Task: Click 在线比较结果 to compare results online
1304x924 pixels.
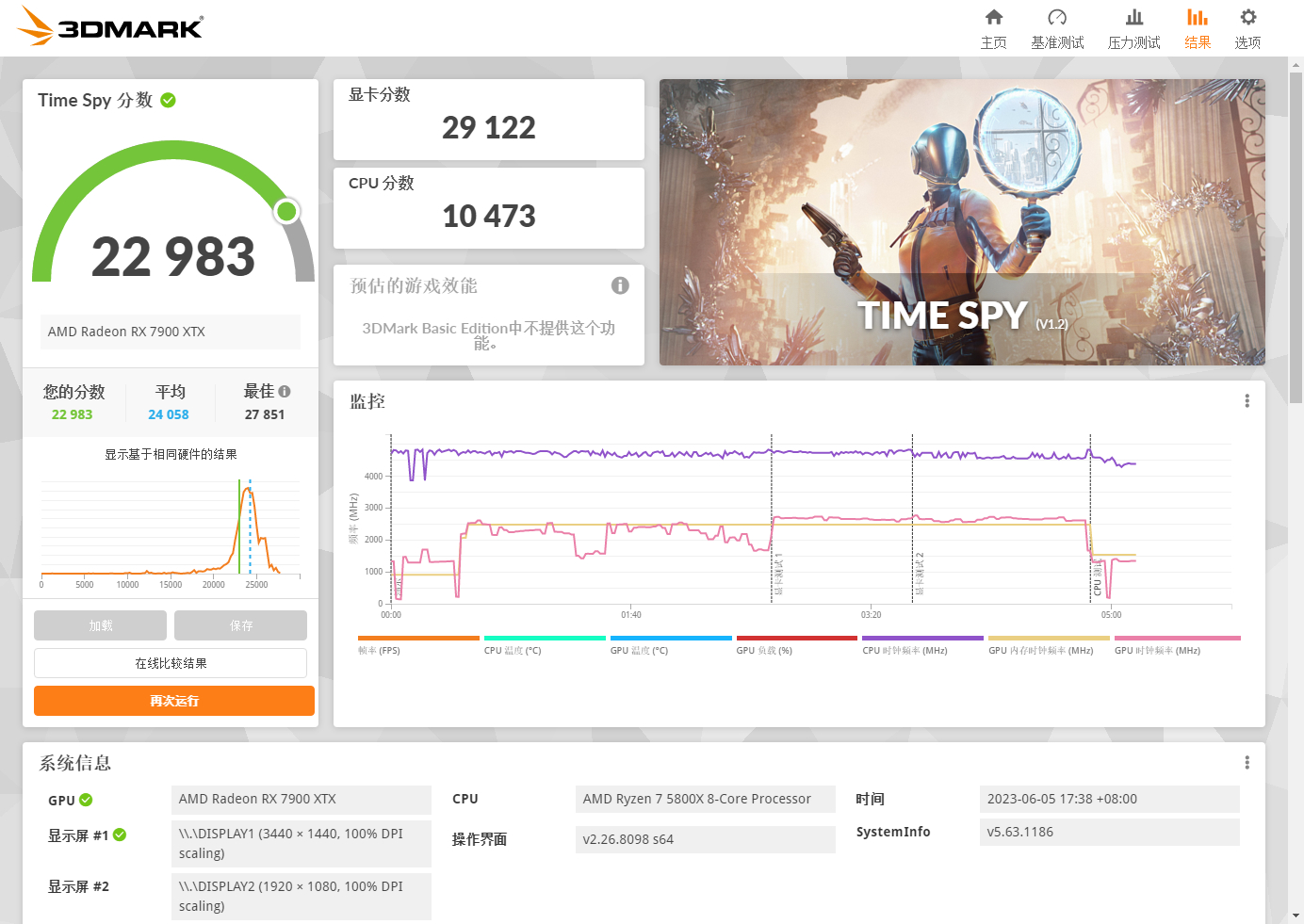Action: [171, 663]
